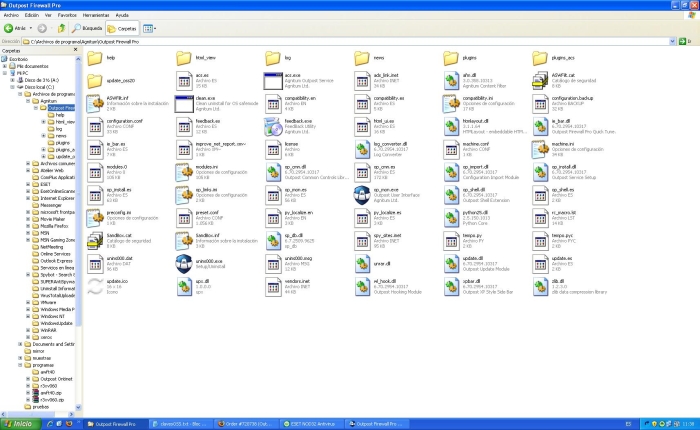Open the Atrás history dropdown arrow
This screenshot has width=700, height=430.
point(31,28)
